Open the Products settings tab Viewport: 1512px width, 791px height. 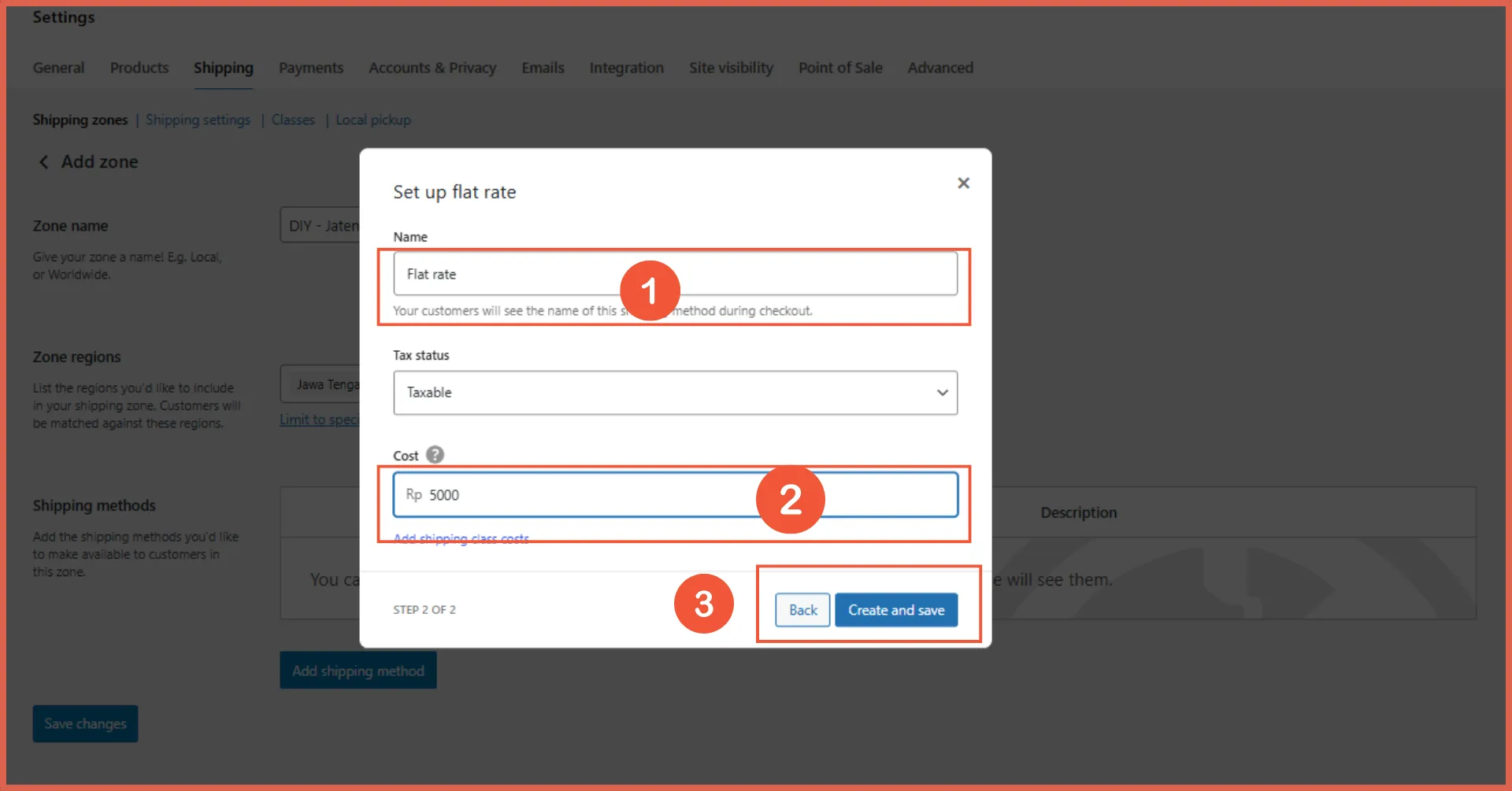(139, 68)
